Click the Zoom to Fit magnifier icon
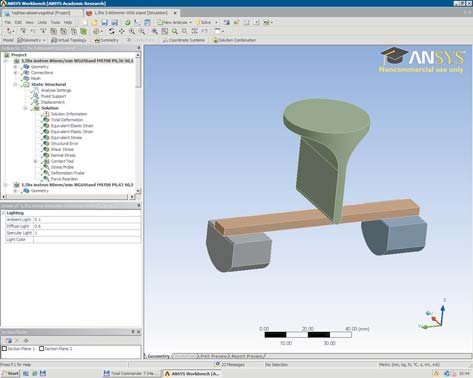Screen dimensions: 473x378 coord(175,31)
